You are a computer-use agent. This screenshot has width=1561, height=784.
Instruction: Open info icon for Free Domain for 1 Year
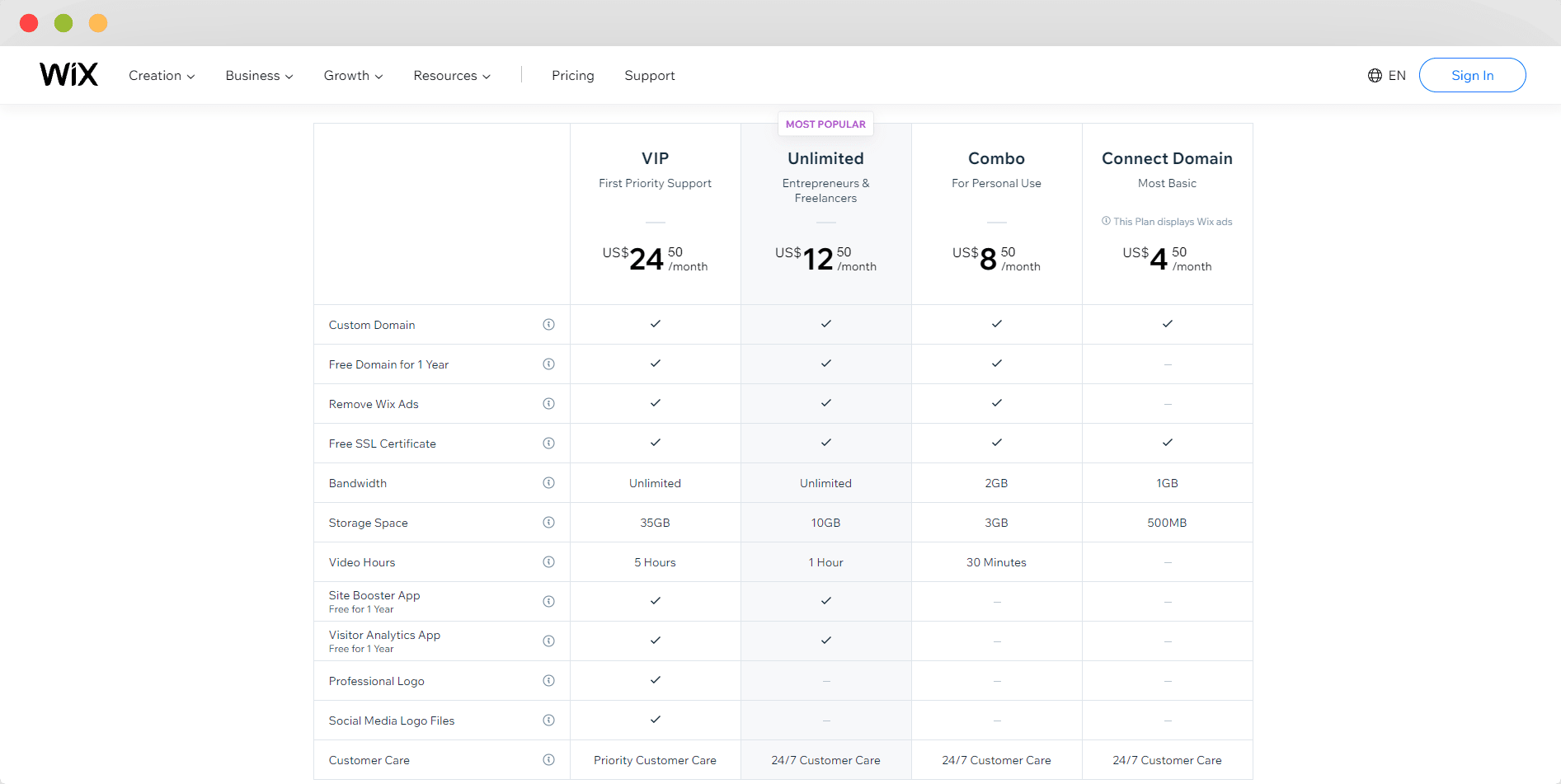coord(548,364)
